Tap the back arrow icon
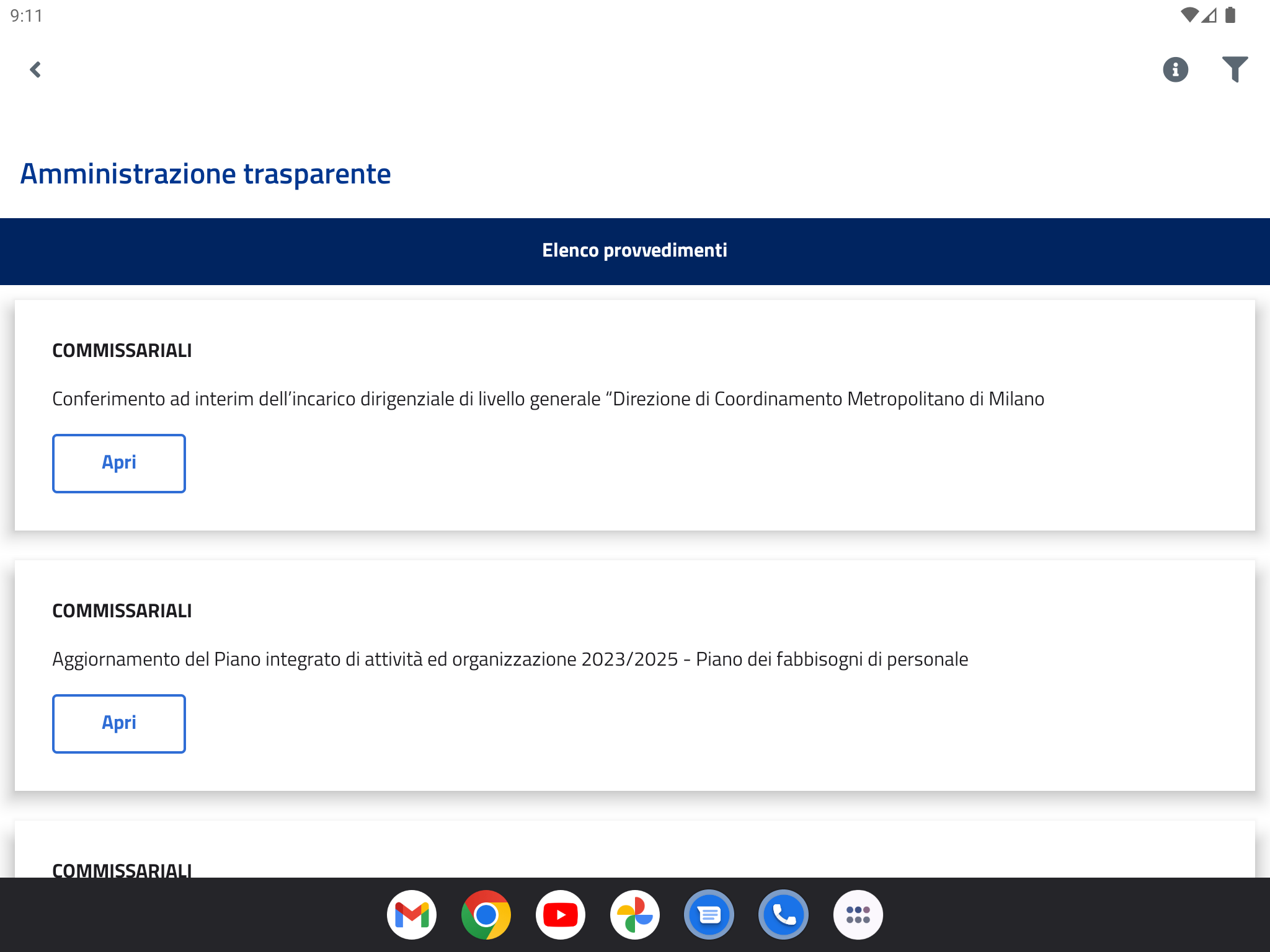 point(35,69)
